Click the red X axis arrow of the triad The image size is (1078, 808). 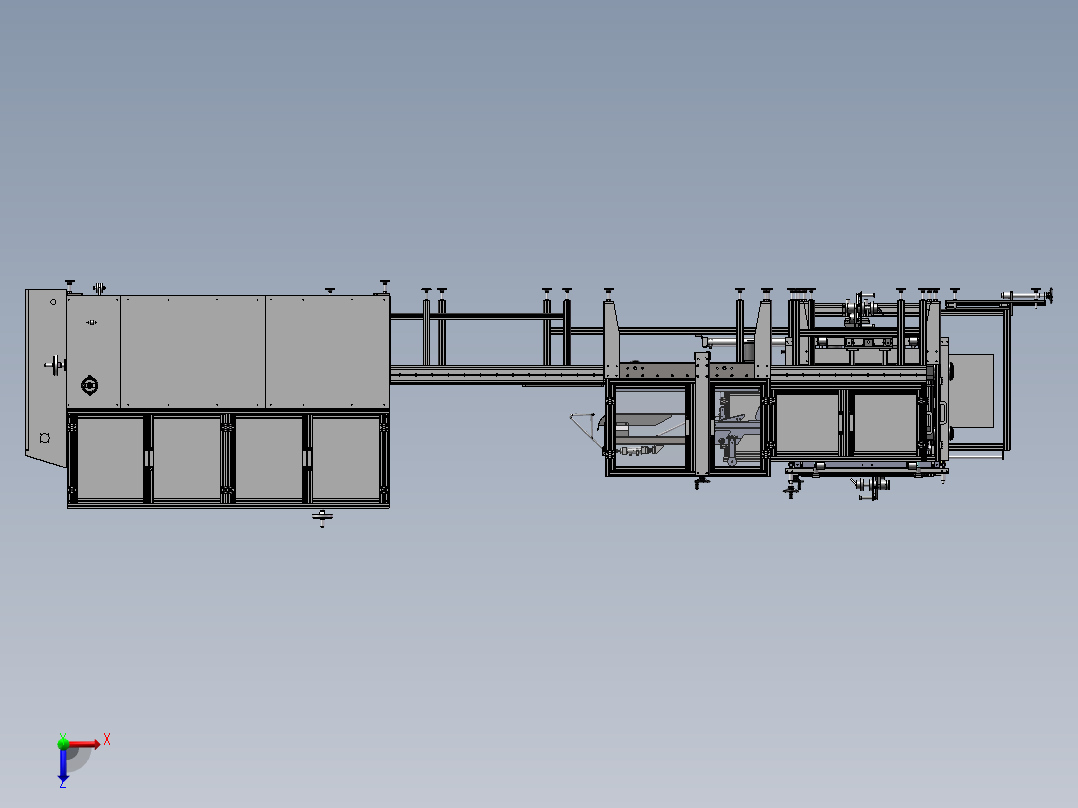pos(85,744)
